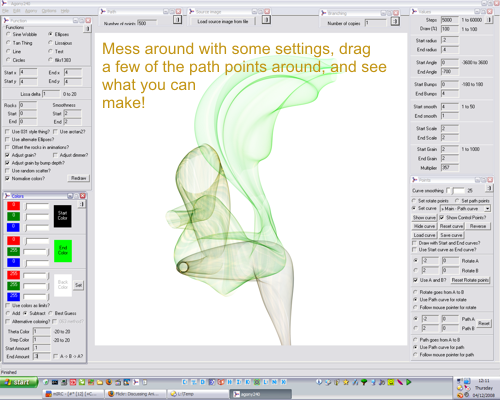
Task: Open Firefox from the quick launch bar
Action: pyautogui.click(x=109, y=382)
